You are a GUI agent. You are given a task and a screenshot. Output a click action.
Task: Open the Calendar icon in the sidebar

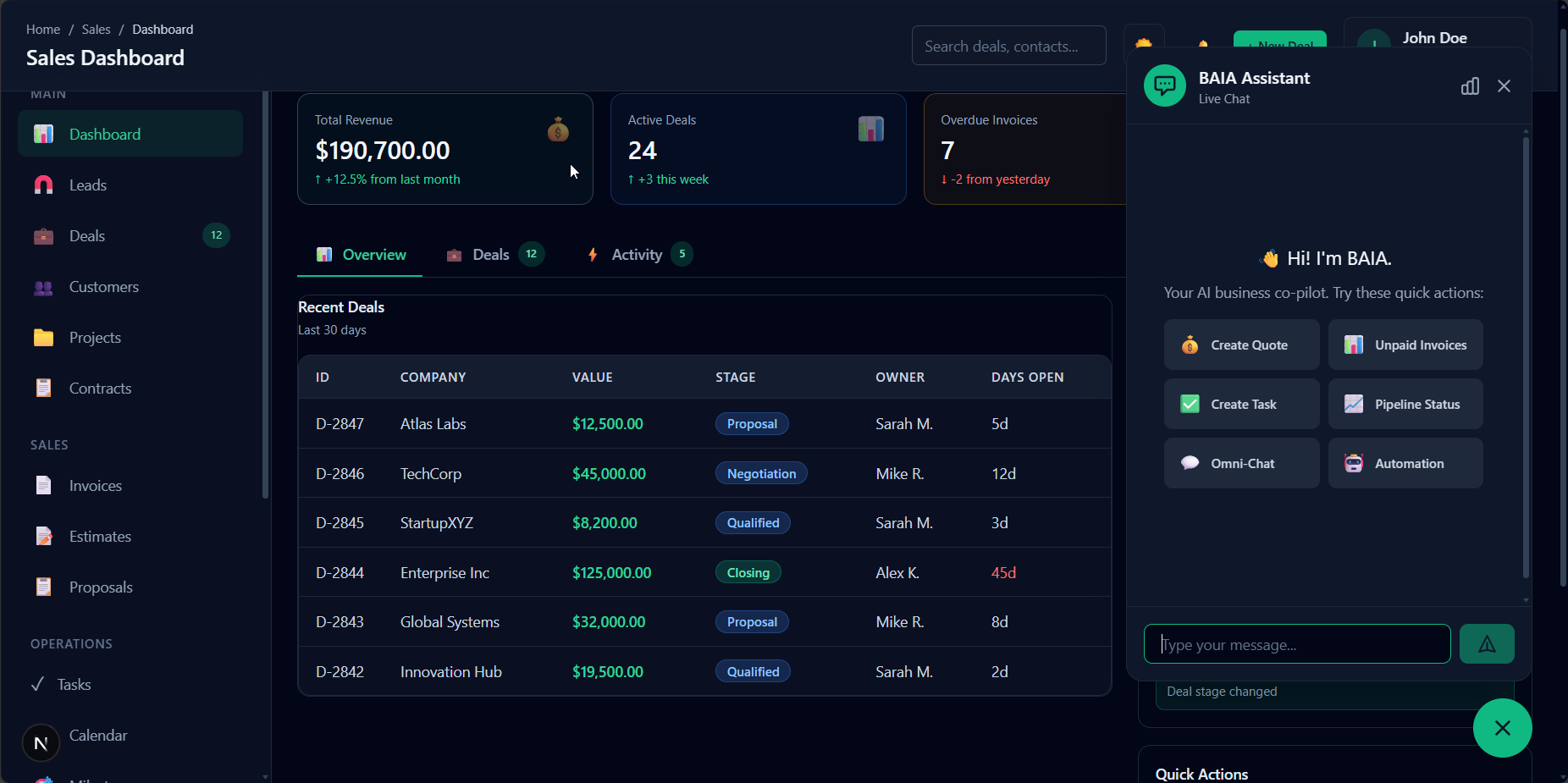[40, 742]
